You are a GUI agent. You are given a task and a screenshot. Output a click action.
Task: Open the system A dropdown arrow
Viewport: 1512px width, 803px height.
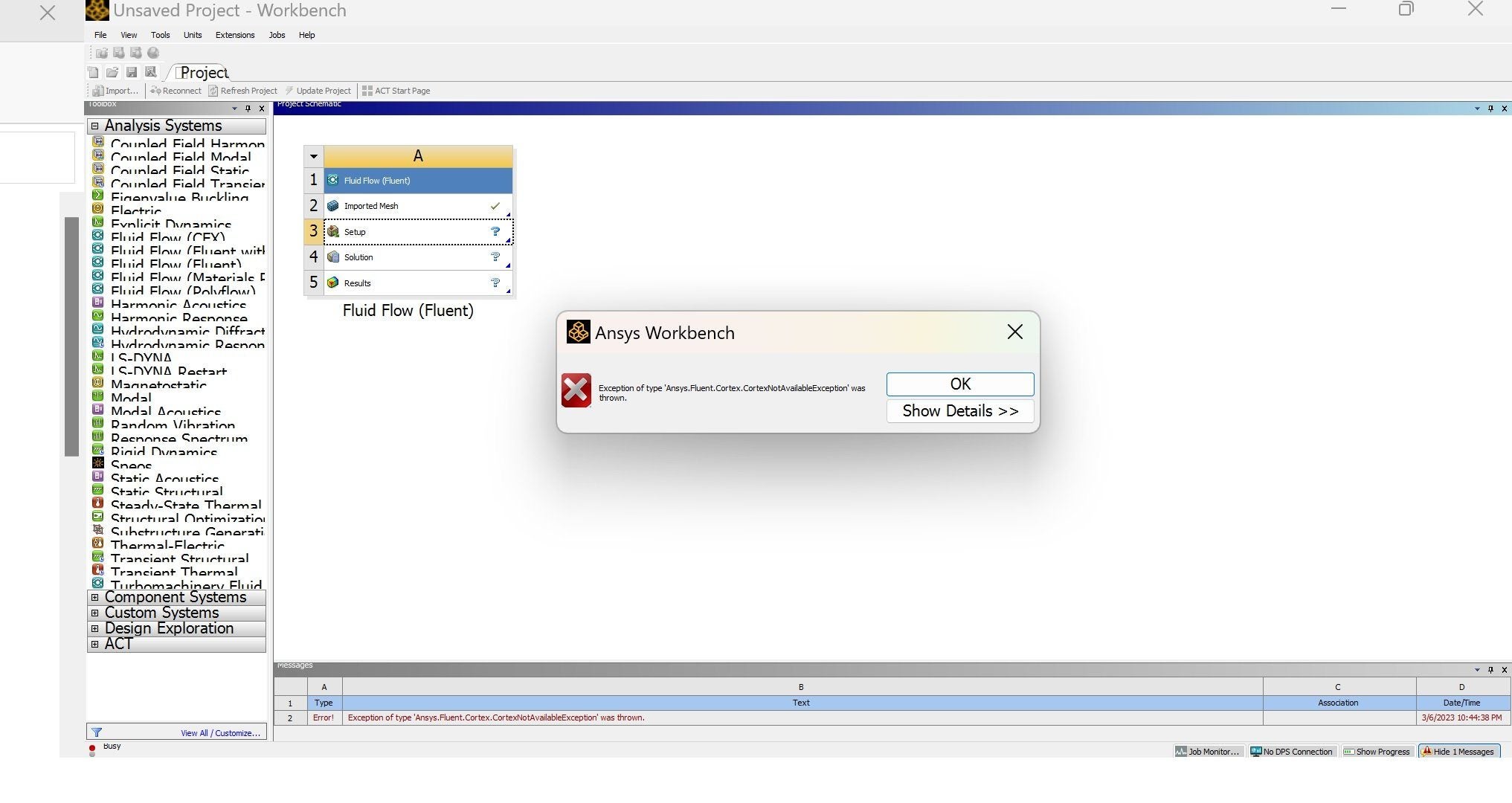pos(314,156)
